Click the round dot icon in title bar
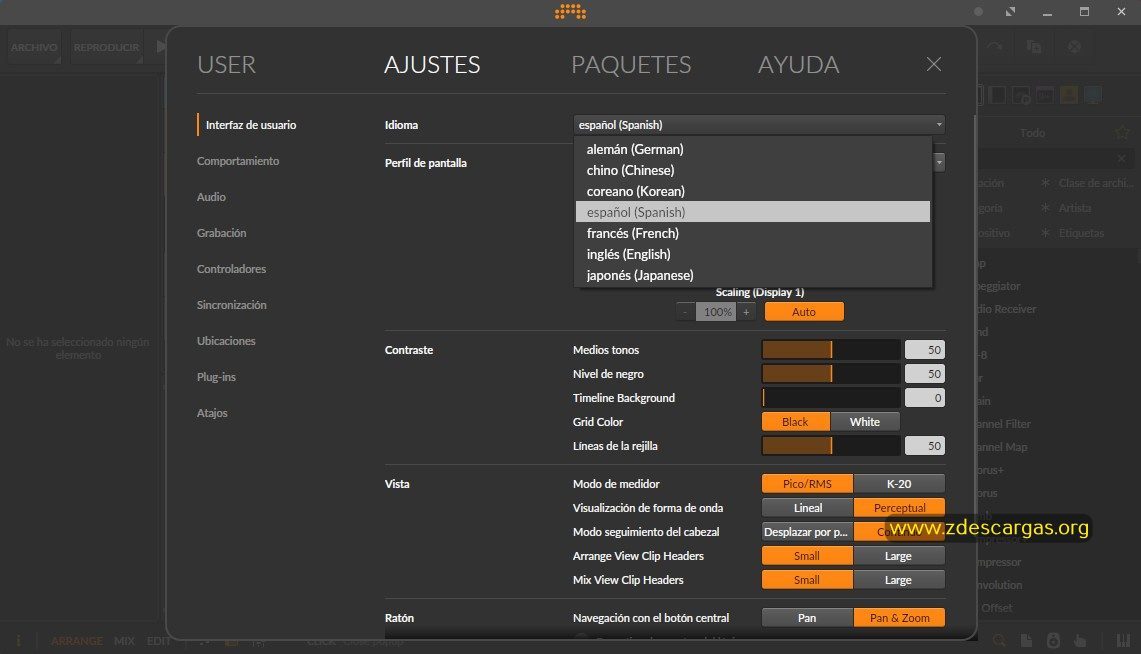The image size is (1141, 654). point(979,12)
